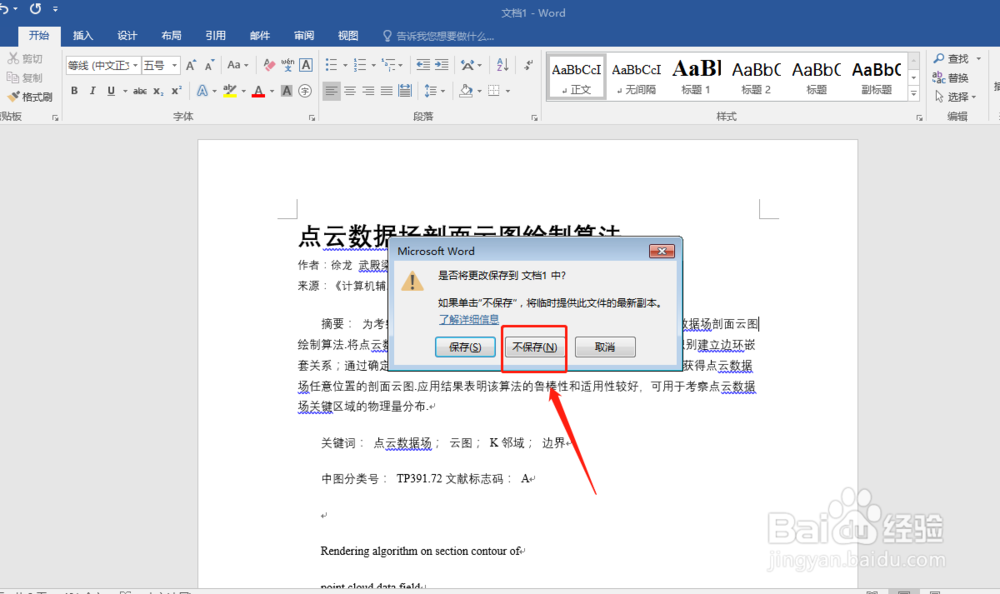Viewport: 1000px width, 594px height.
Task: Open enclosed character (字) tool
Action: pyautogui.click(x=305, y=91)
